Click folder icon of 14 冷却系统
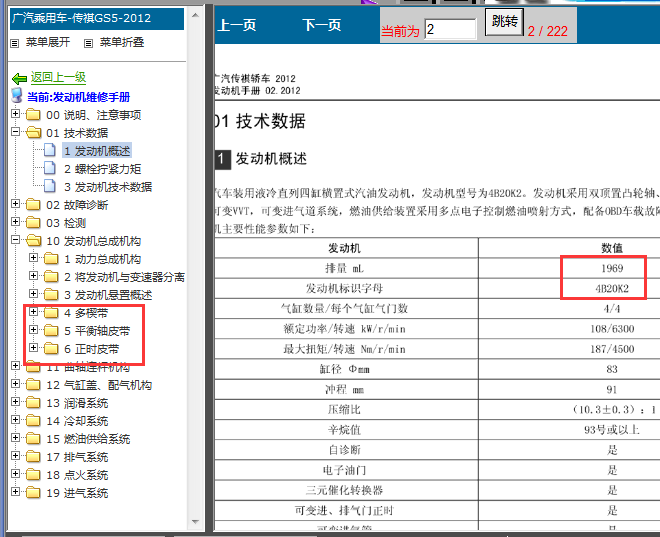Screen dimensions: 660x537 [33, 420]
